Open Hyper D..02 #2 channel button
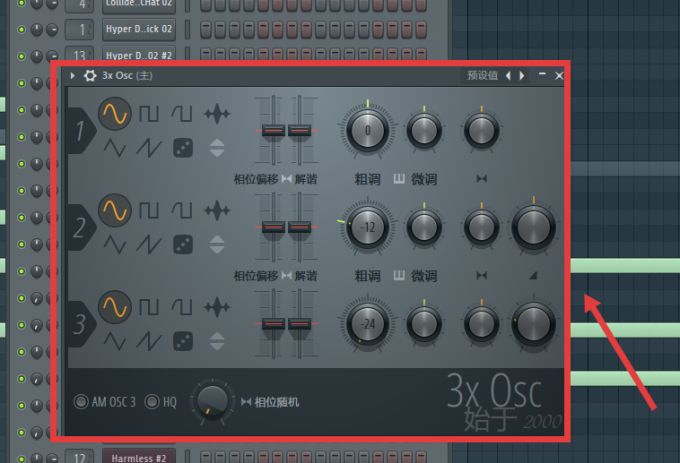The height and width of the screenshot is (463, 680). 139,53
